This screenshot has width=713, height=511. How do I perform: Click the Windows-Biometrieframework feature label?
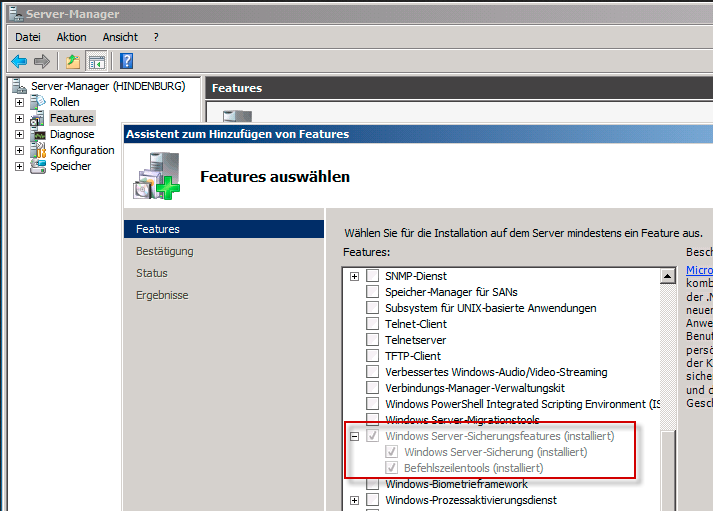coord(457,484)
